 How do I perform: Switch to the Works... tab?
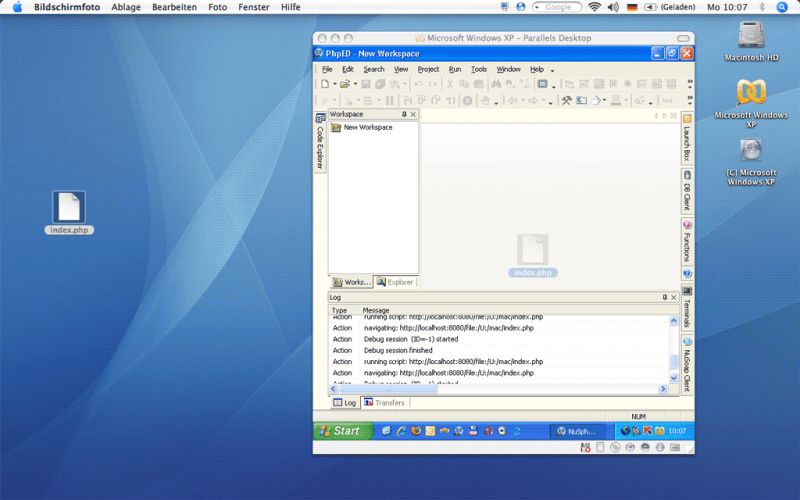click(351, 282)
